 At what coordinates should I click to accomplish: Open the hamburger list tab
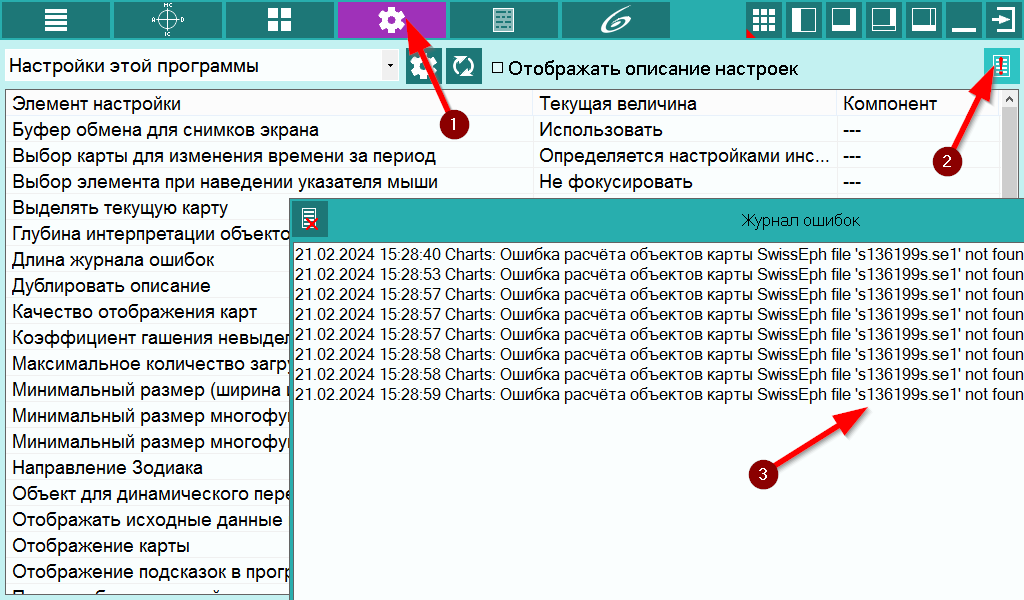pos(56,20)
